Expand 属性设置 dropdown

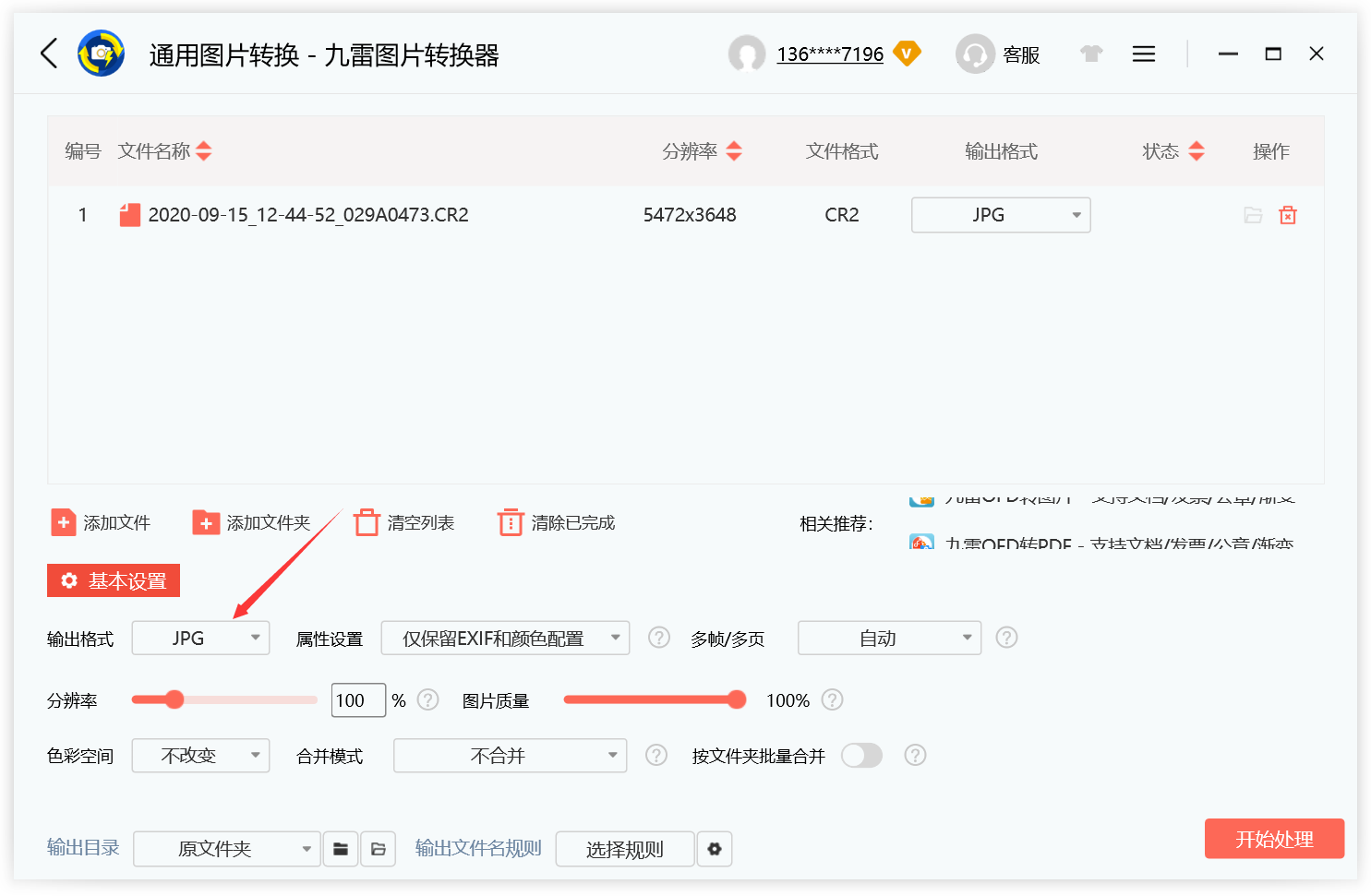point(505,638)
